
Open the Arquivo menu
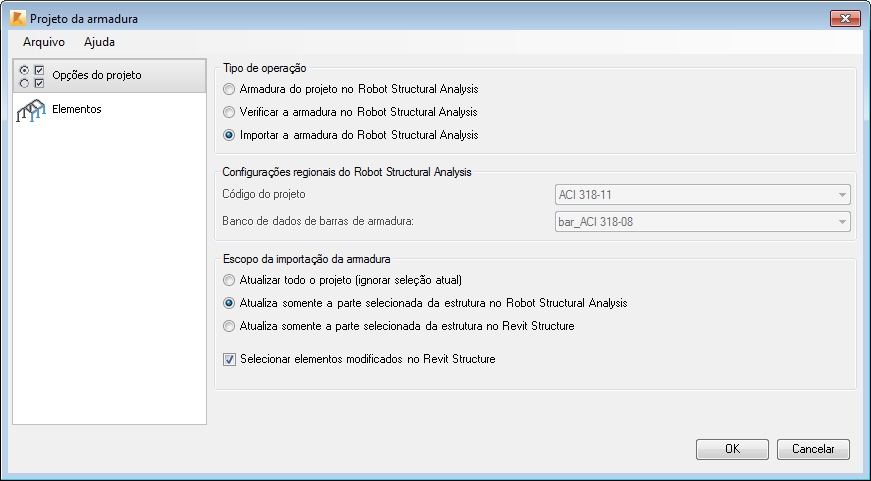(x=44, y=42)
